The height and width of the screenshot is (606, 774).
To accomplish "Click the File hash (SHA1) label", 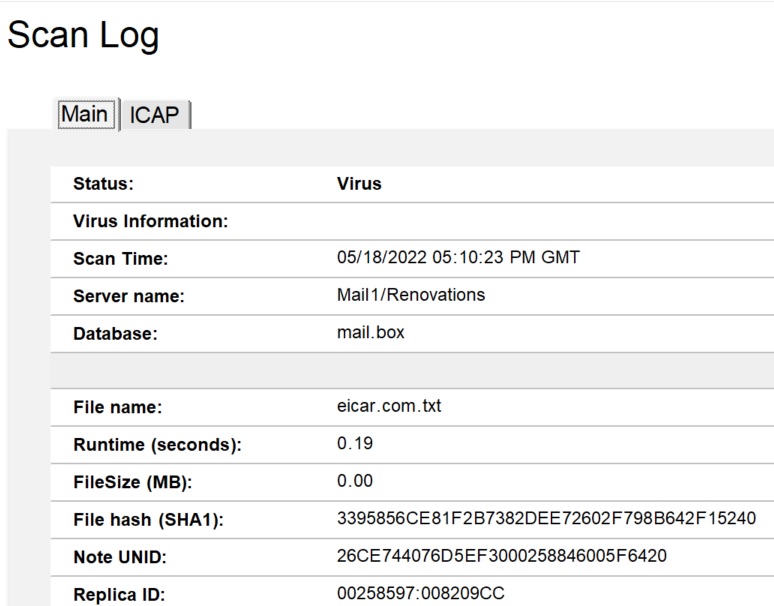I will [x=148, y=520].
